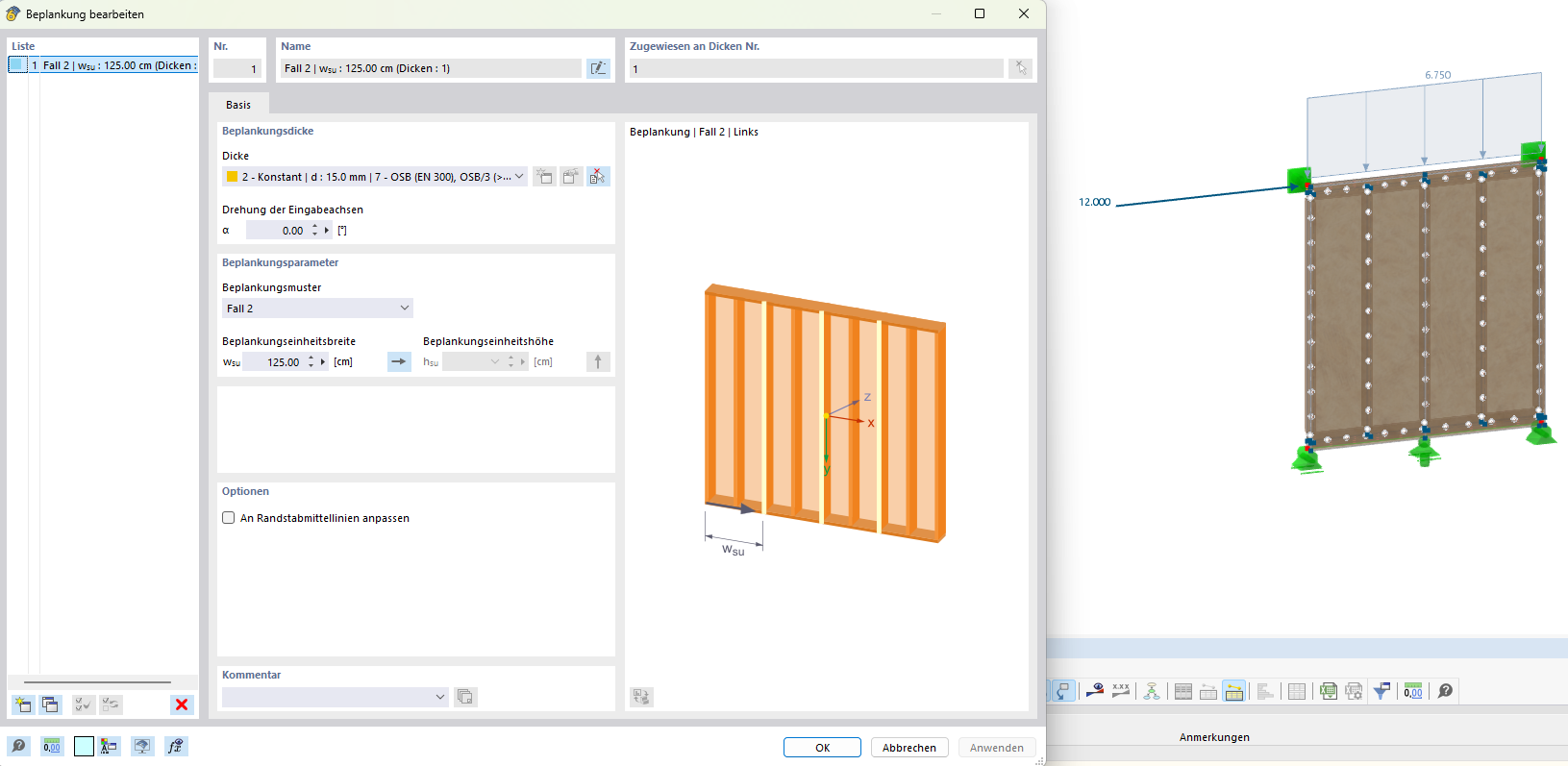
Task: Click the Anwenden button
Action: [x=997, y=748]
